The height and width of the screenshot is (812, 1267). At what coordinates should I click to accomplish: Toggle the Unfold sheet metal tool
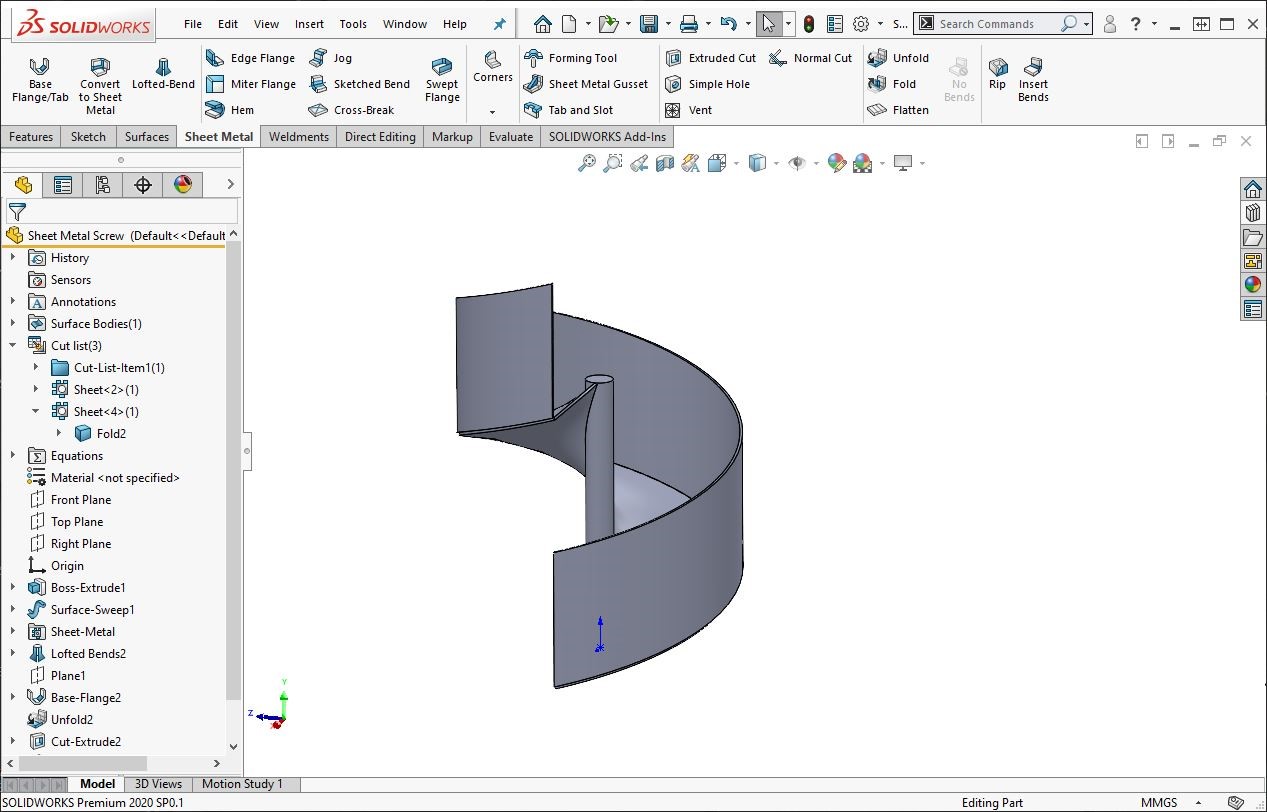point(899,58)
